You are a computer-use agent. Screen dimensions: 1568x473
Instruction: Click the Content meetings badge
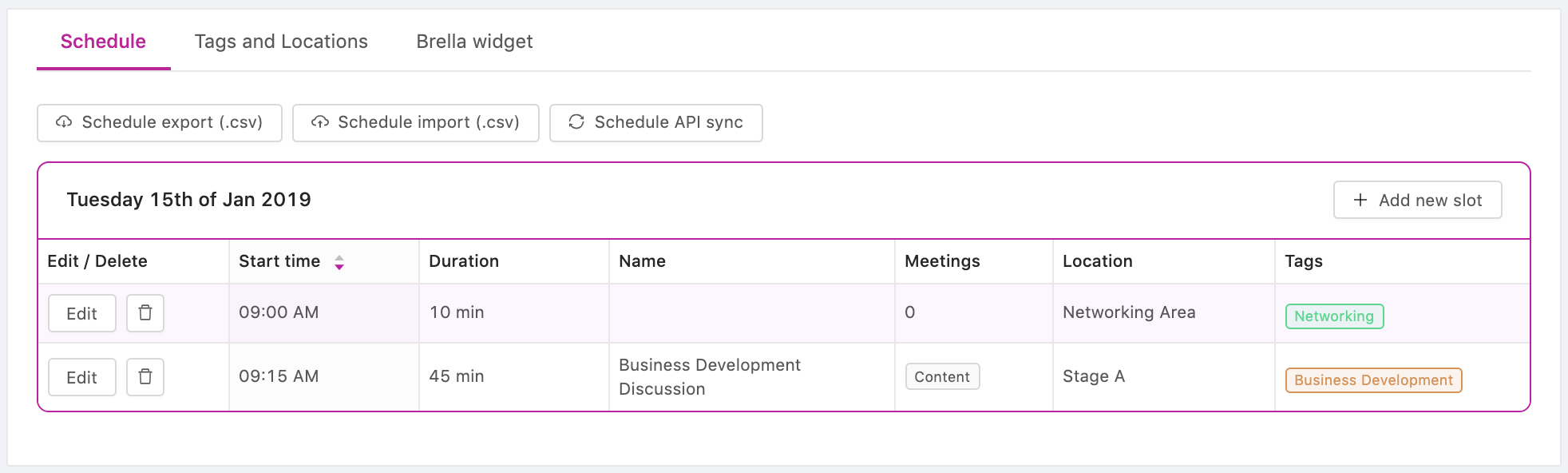942,376
